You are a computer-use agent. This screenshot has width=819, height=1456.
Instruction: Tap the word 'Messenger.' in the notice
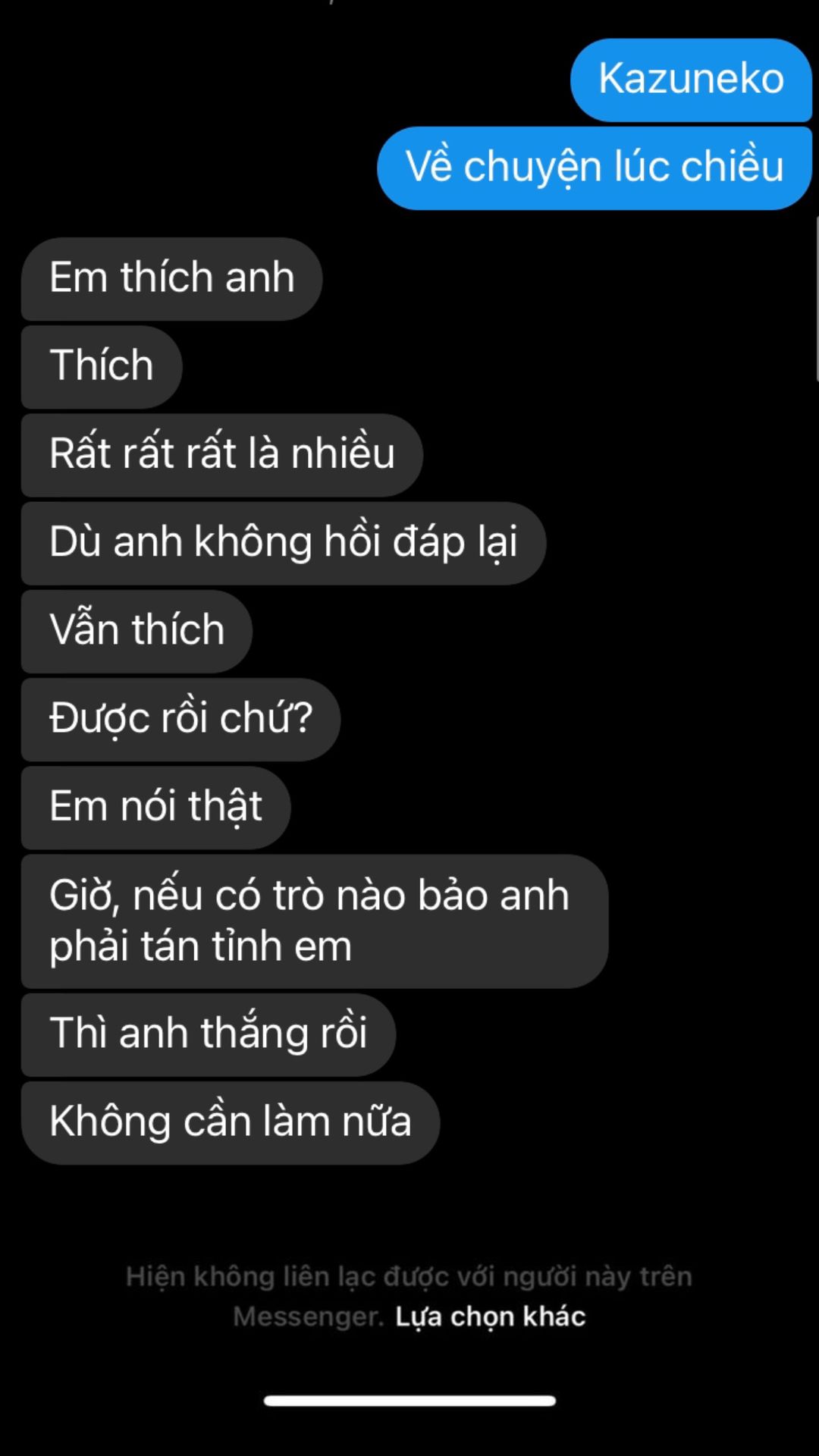click(309, 1317)
